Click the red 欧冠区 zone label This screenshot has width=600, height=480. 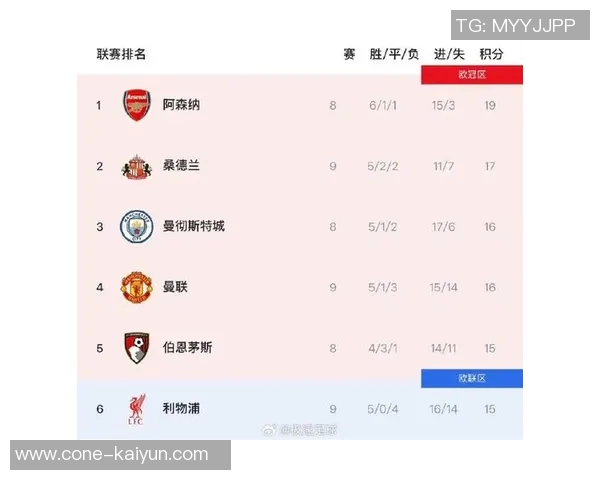472,75
